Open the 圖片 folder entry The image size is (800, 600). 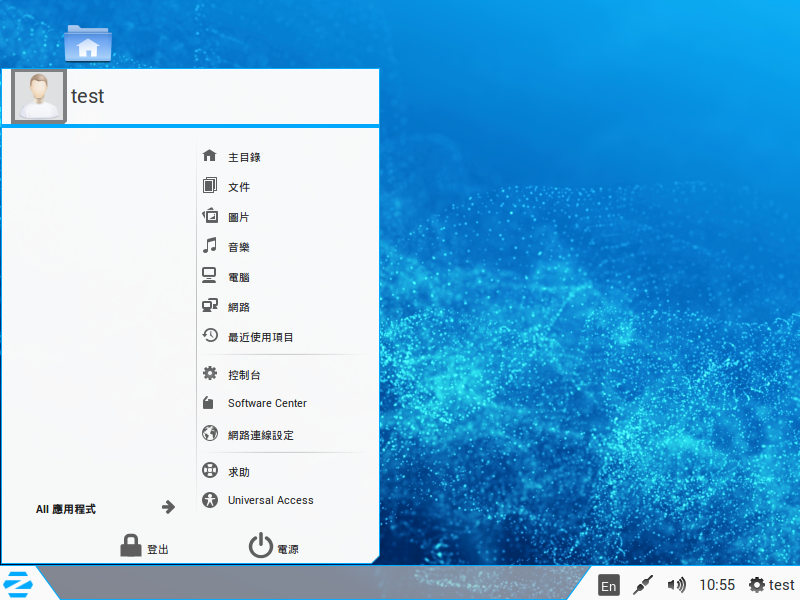click(239, 217)
